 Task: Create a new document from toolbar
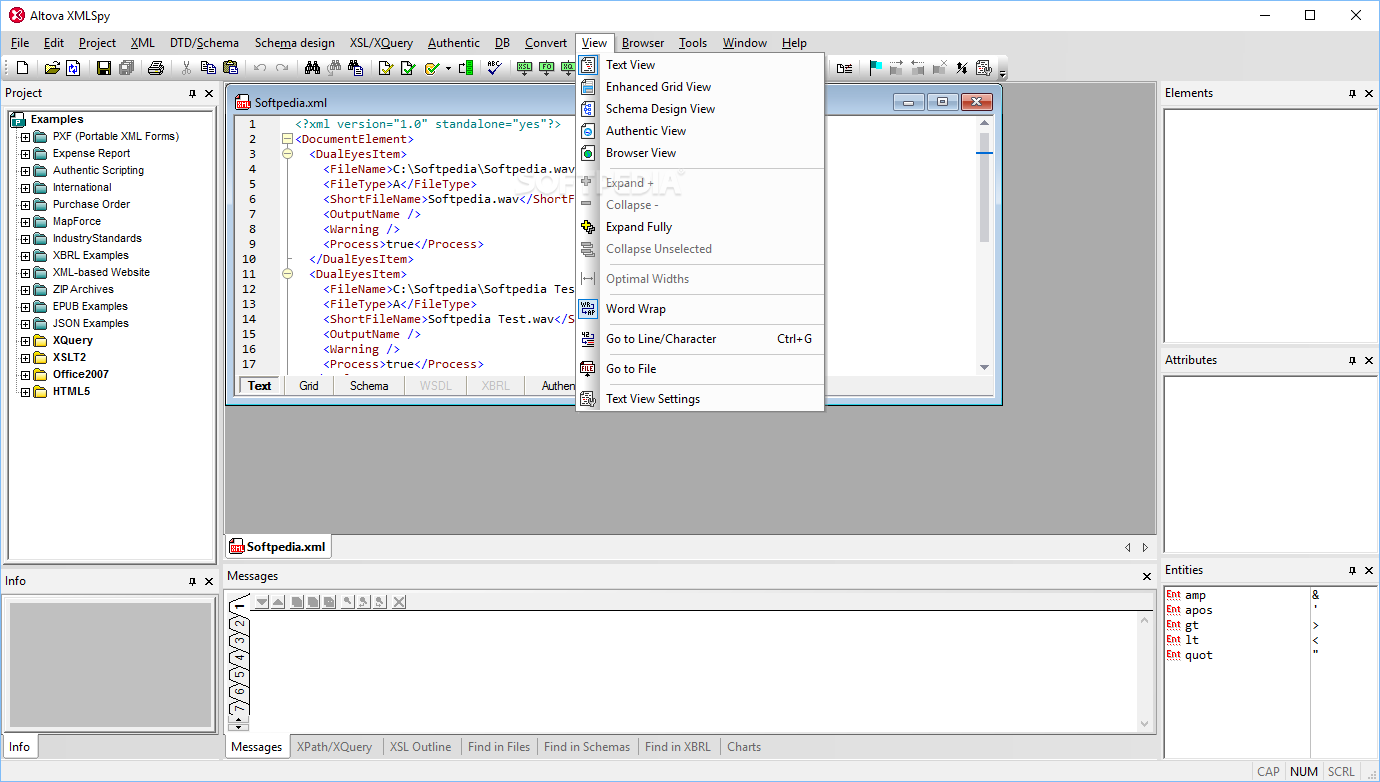[x=22, y=68]
